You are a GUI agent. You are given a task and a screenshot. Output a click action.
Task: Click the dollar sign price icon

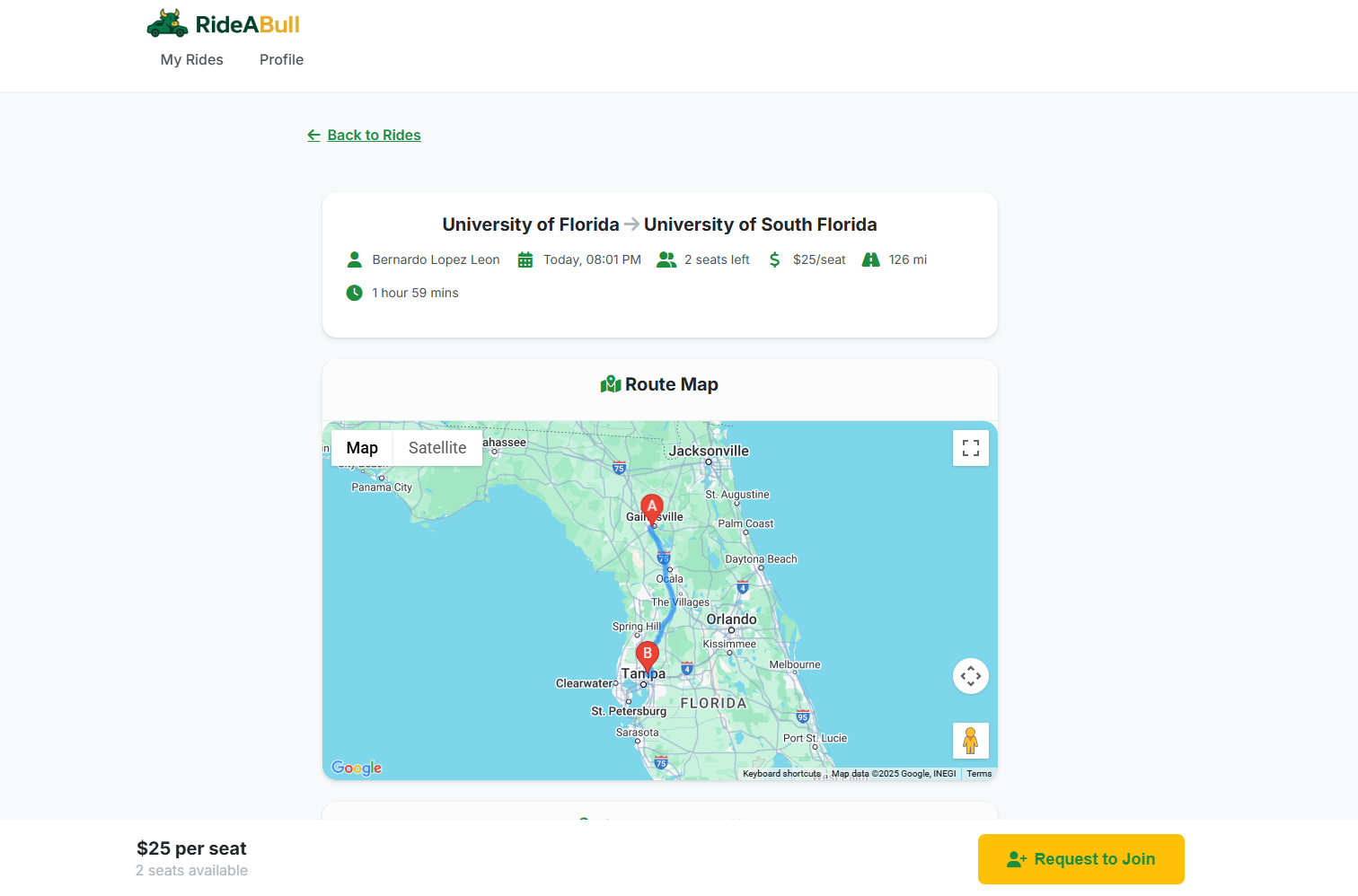774,259
